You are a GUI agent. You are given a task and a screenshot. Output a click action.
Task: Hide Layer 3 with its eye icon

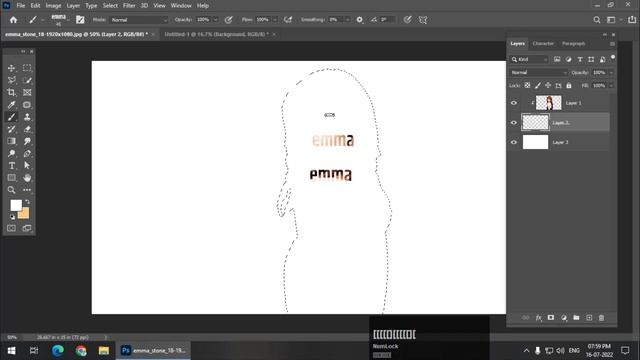click(x=514, y=142)
